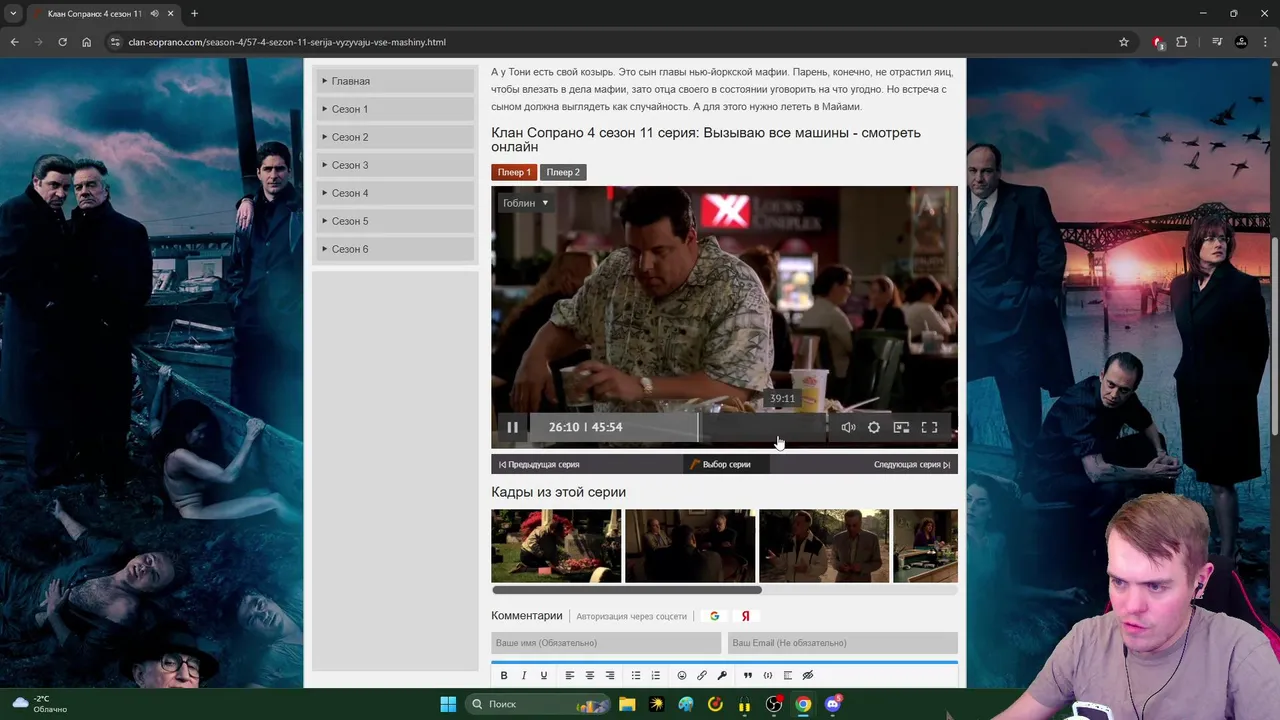
Task: Open Discord from taskbar
Action: click(x=833, y=704)
